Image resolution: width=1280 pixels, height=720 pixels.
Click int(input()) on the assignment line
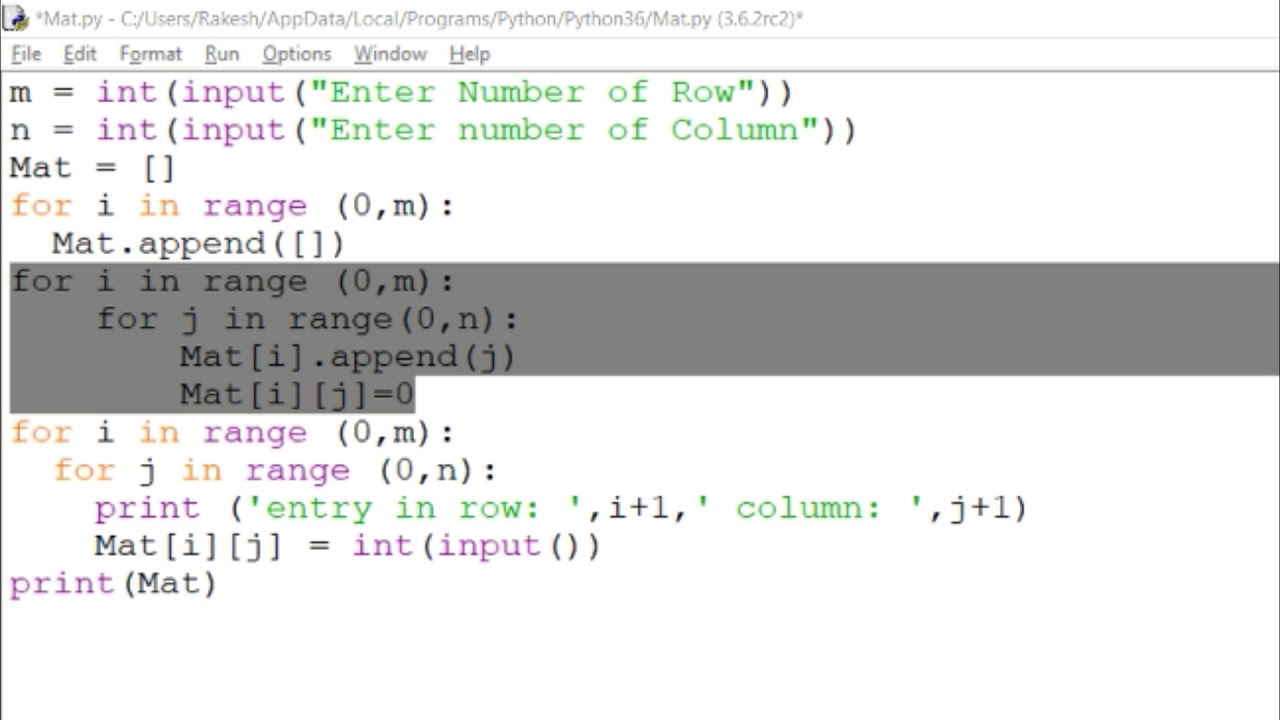click(x=475, y=545)
